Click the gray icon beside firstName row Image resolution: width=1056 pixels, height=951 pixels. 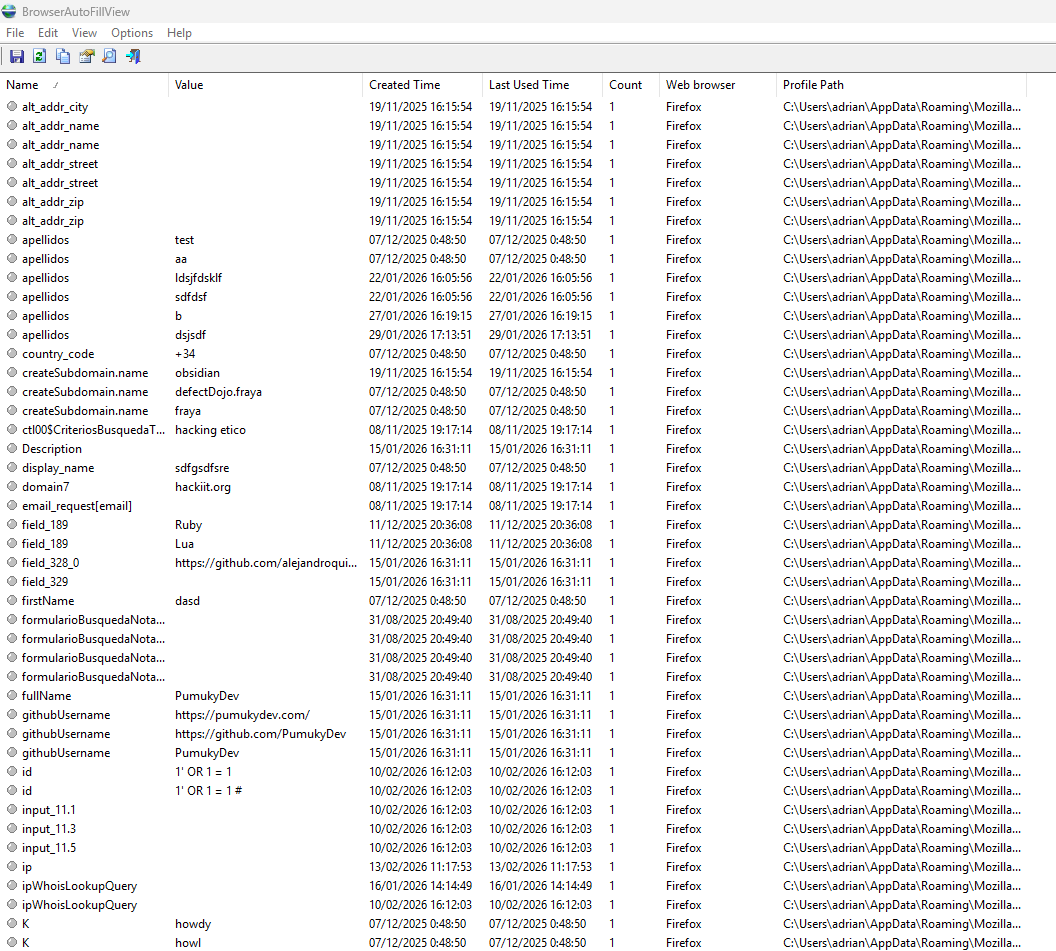click(12, 601)
